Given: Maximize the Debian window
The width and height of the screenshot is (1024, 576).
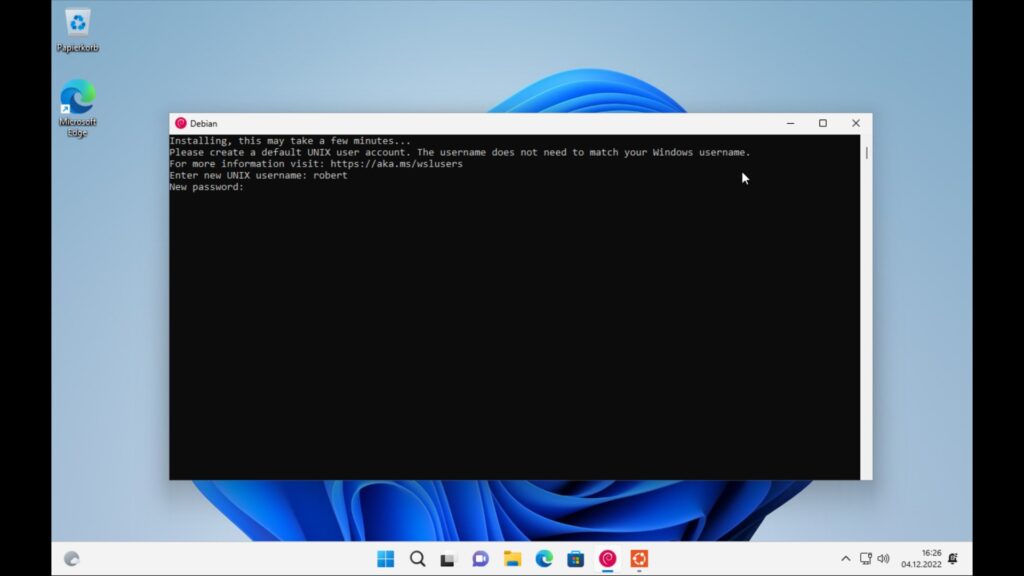Looking at the screenshot, I should (x=823, y=123).
